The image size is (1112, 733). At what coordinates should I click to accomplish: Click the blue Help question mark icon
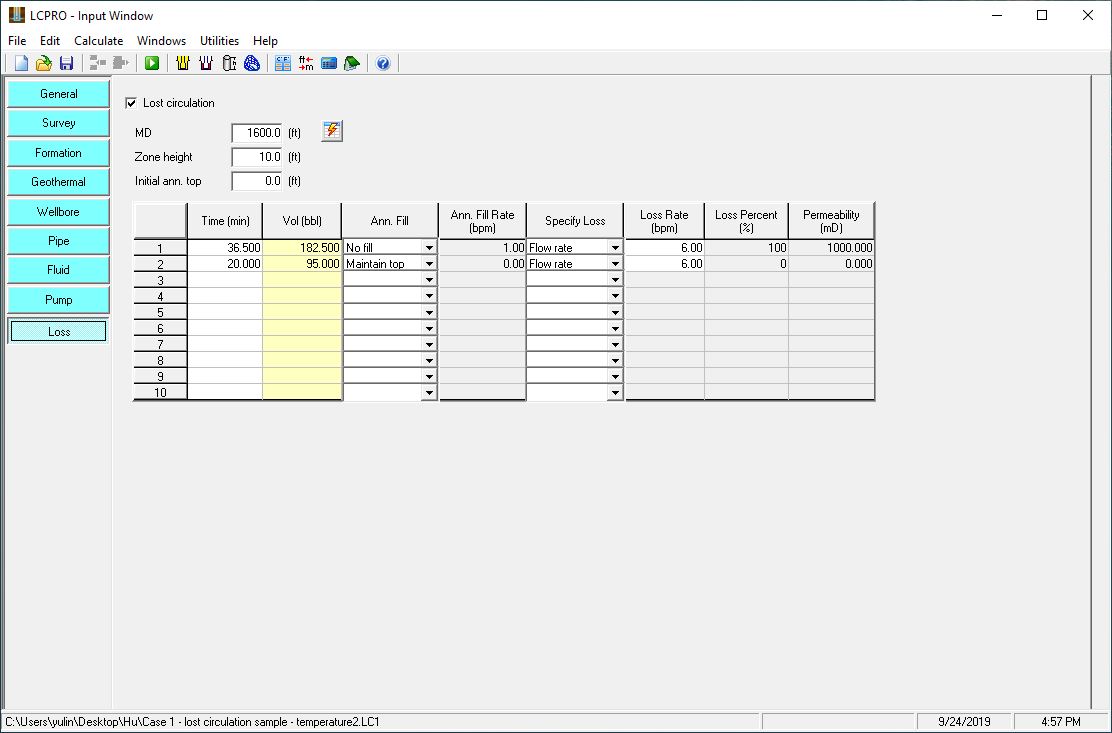[383, 64]
